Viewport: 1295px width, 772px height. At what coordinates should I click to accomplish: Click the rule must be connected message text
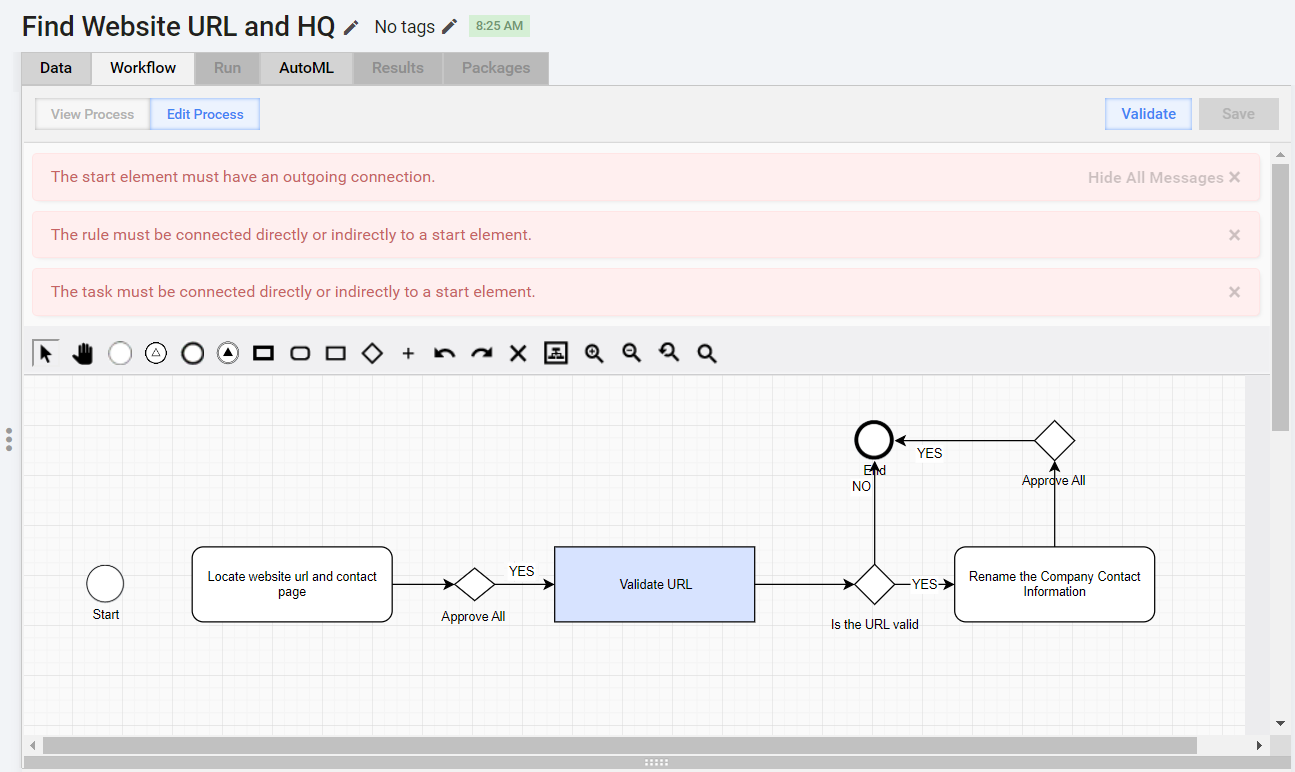point(291,235)
